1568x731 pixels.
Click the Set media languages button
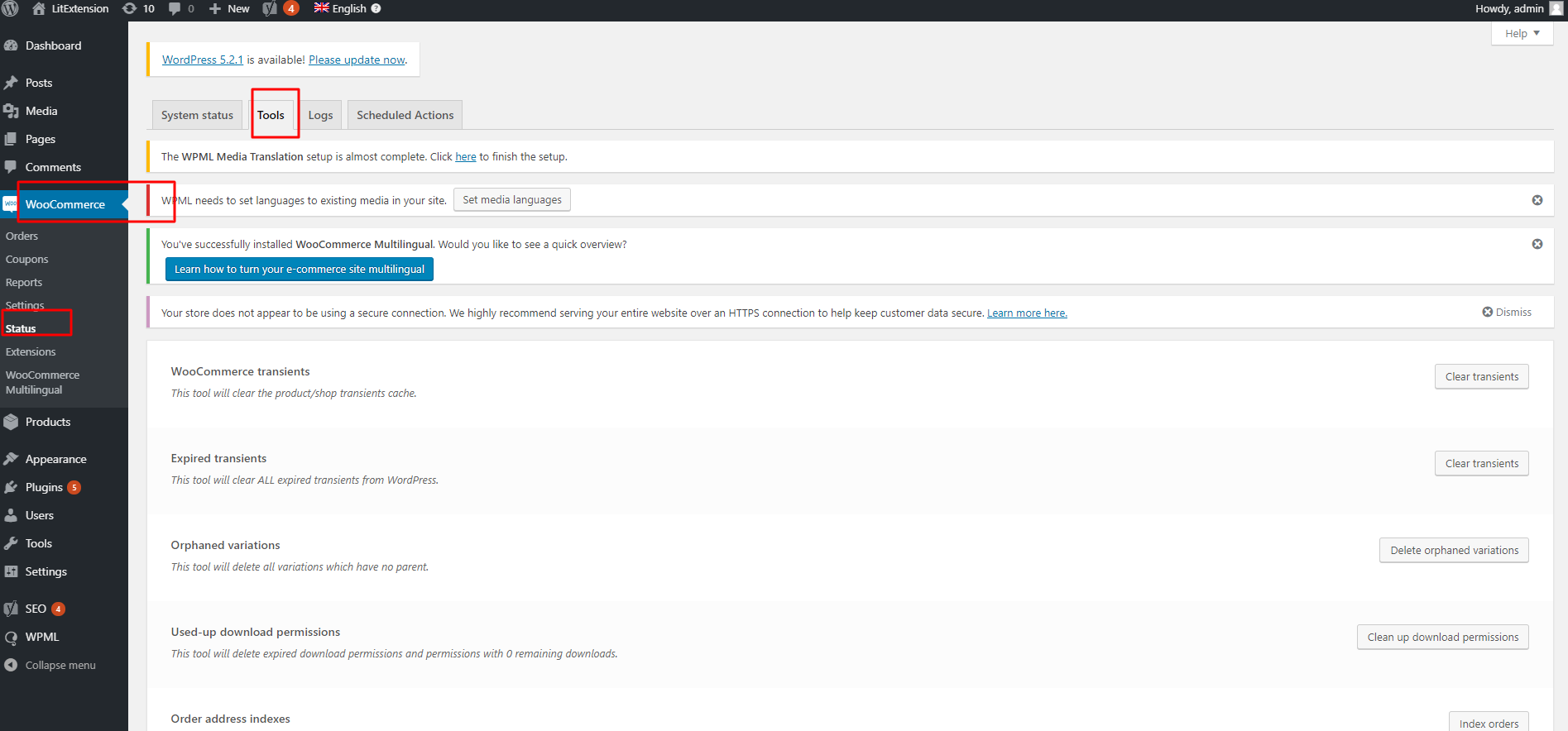(512, 200)
